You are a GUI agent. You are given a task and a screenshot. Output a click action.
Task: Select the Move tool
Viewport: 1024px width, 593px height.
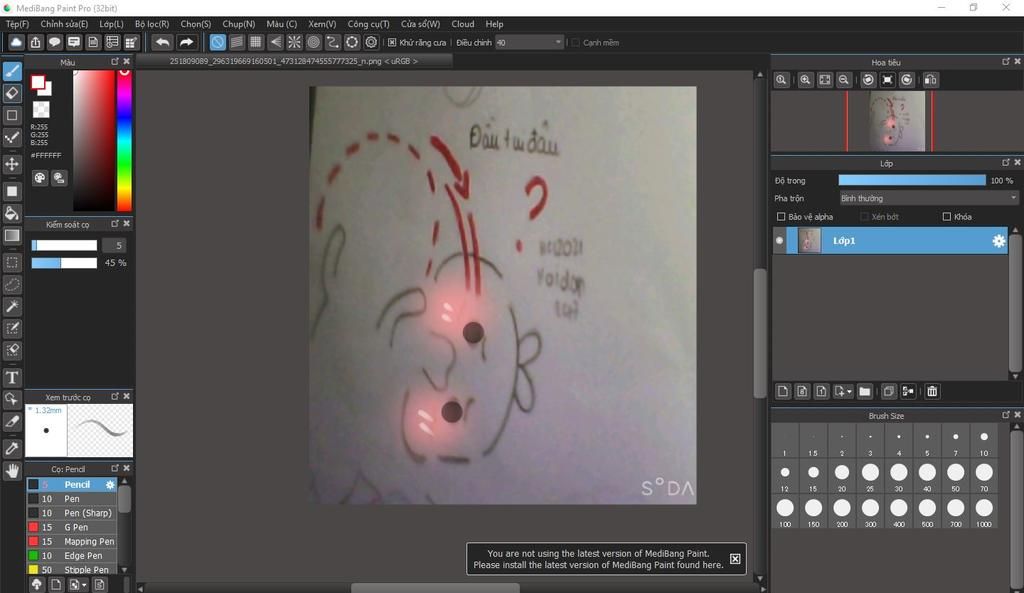pyautogui.click(x=12, y=164)
